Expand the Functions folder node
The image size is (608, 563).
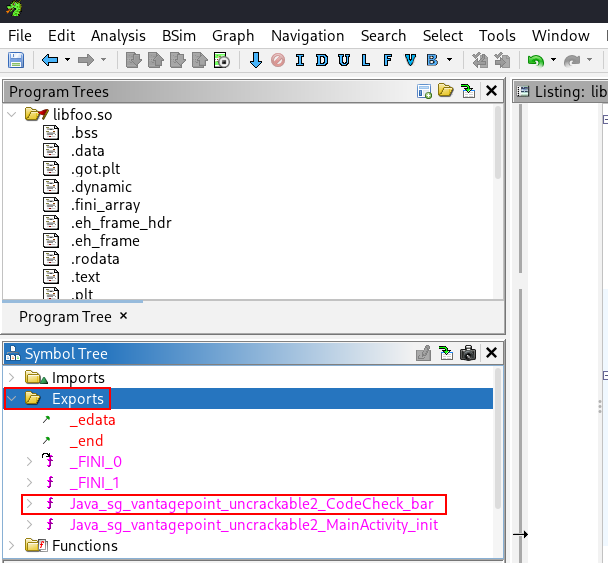click(12, 546)
